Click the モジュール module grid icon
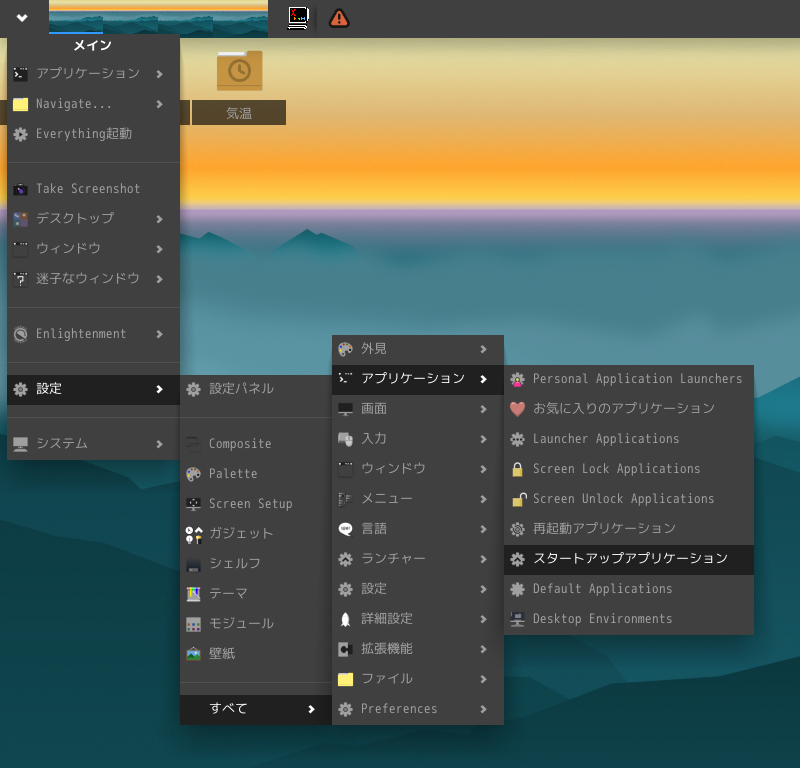Viewport: 800px width, 768px height. tap(193, 624)
